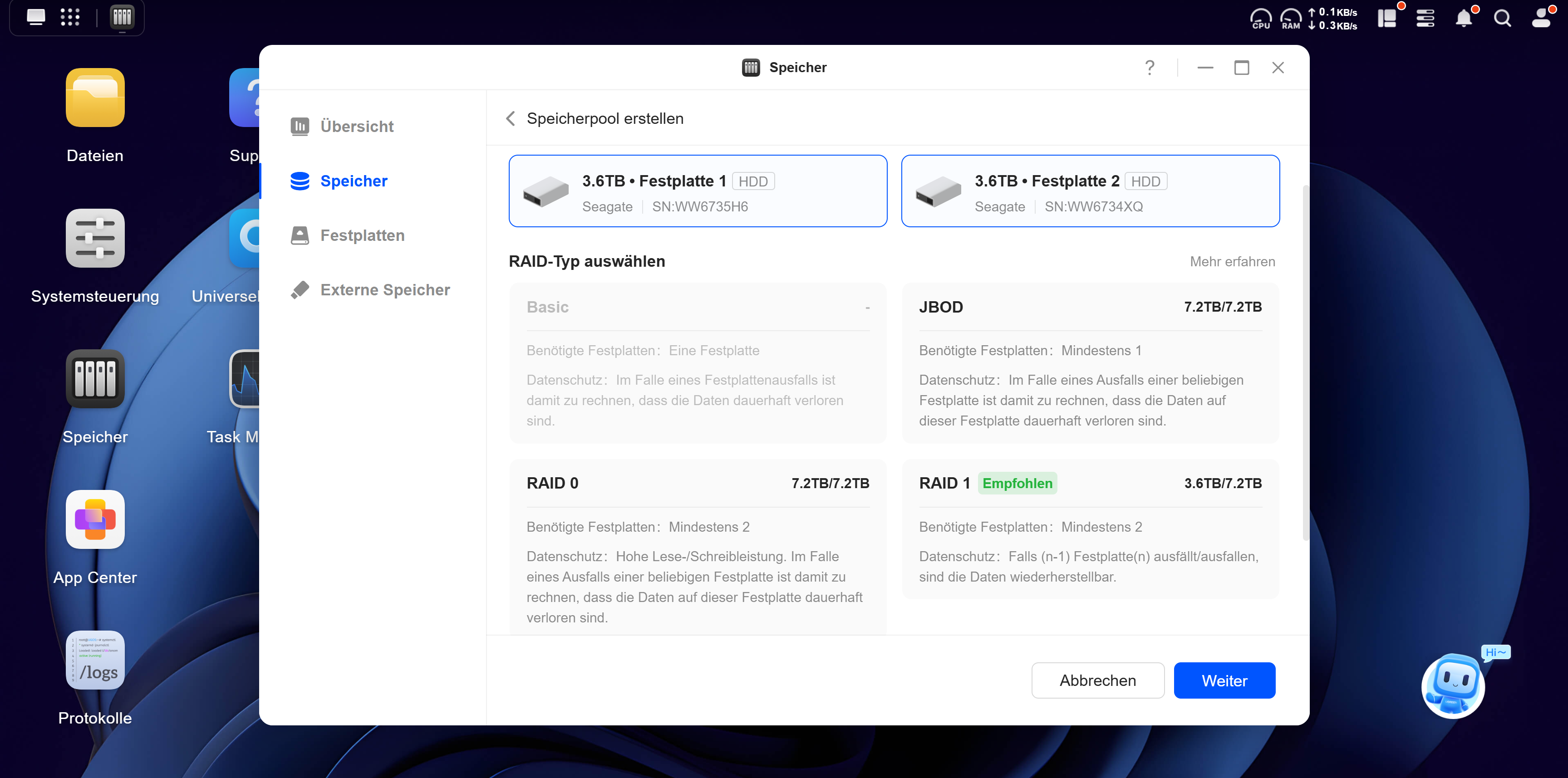The width and height of the screenshot is (1568, 778).
Task: Open Systemsteuerung from the desktop
Action: click(95, 239)
